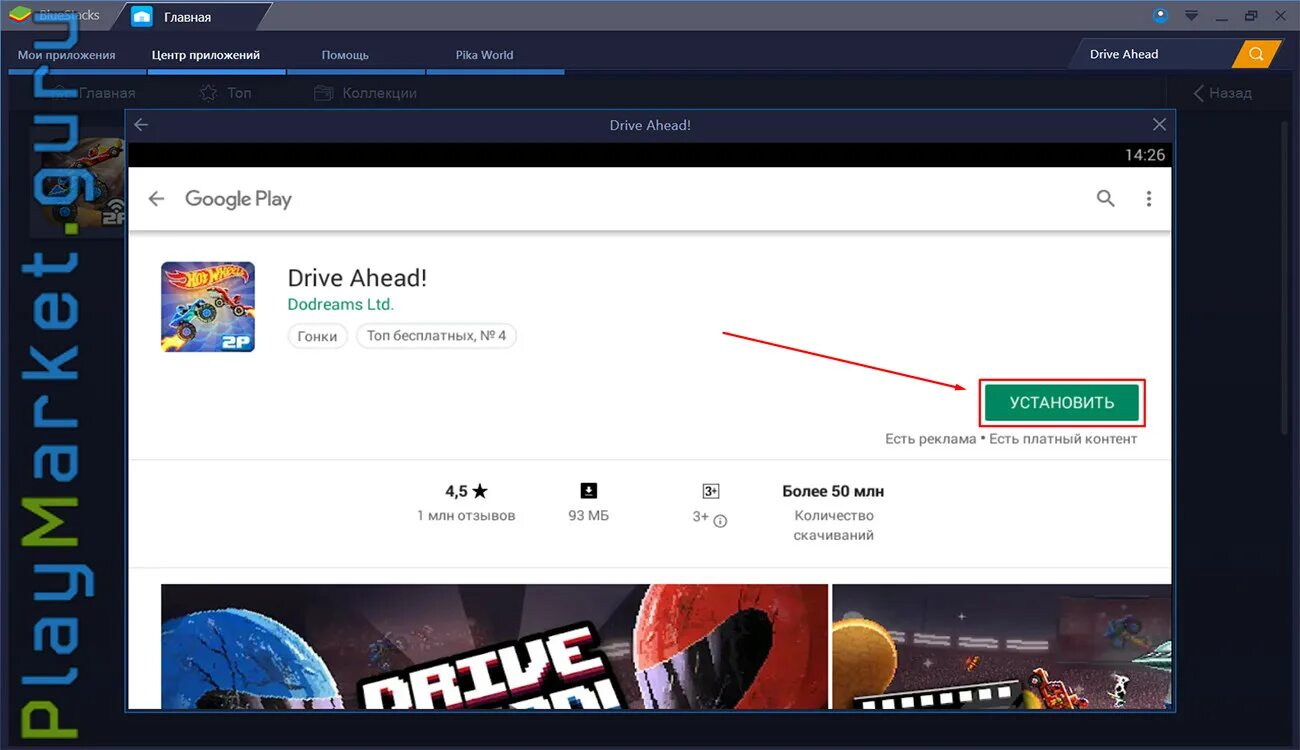Open the second gameplay screenshot

pyautogui.click(x=1001, y=646)
